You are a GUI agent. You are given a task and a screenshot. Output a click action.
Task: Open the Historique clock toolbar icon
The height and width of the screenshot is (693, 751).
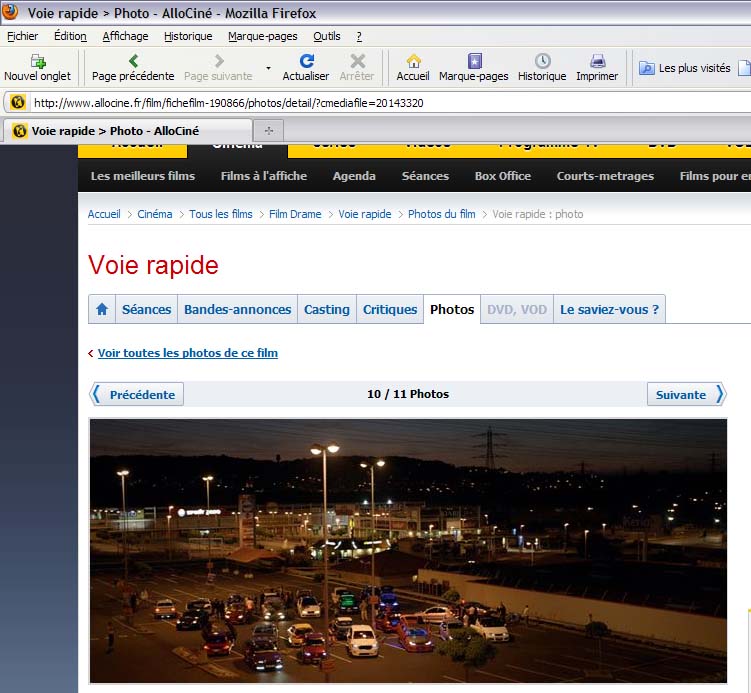pyautogui.click(x=542, y=61)
